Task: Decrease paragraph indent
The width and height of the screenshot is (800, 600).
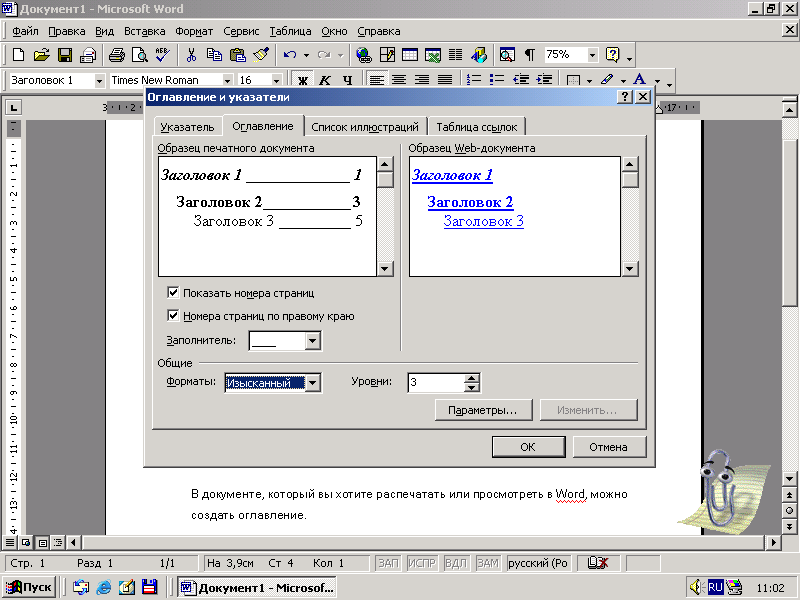Action: [x=521, y=80]
